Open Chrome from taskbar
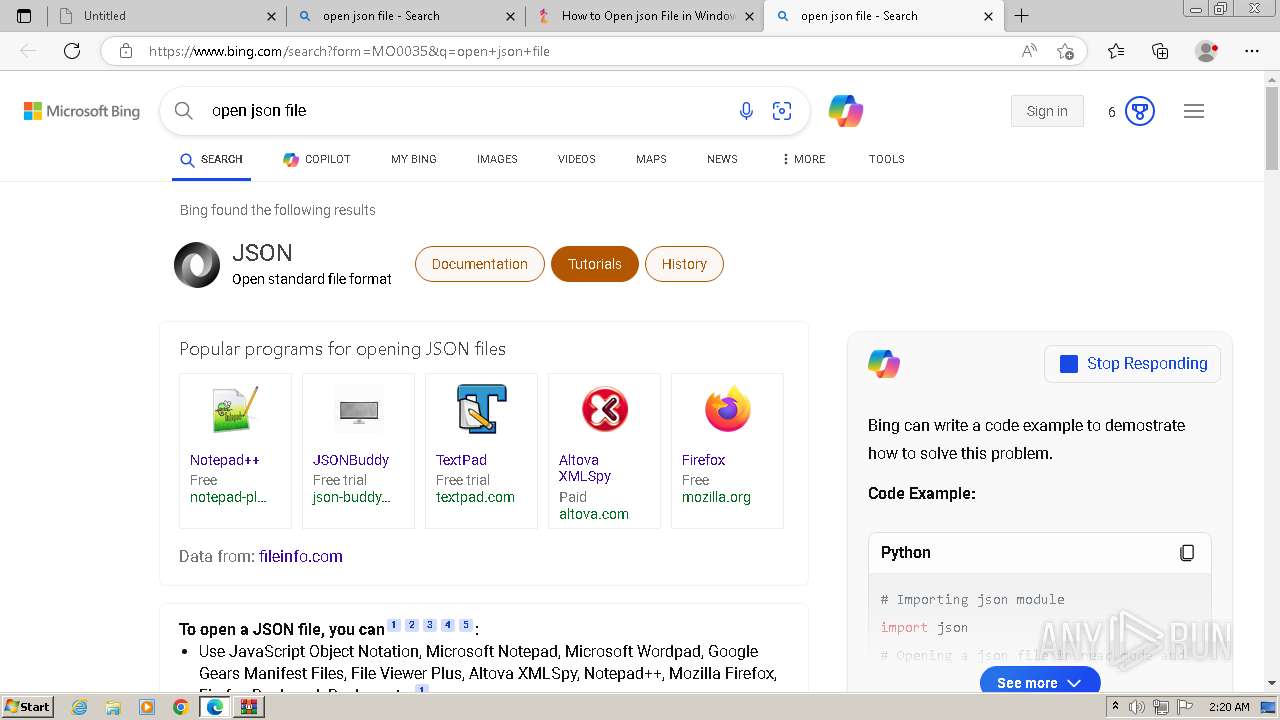Image resolution: width=1280 pixels, height=720 pixels. (180, 707)
